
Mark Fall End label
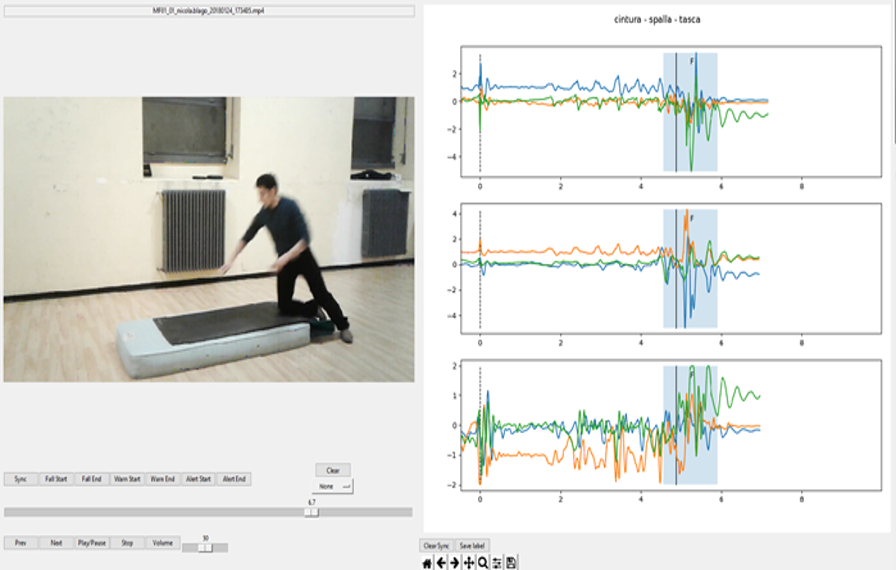coord(91,479)
